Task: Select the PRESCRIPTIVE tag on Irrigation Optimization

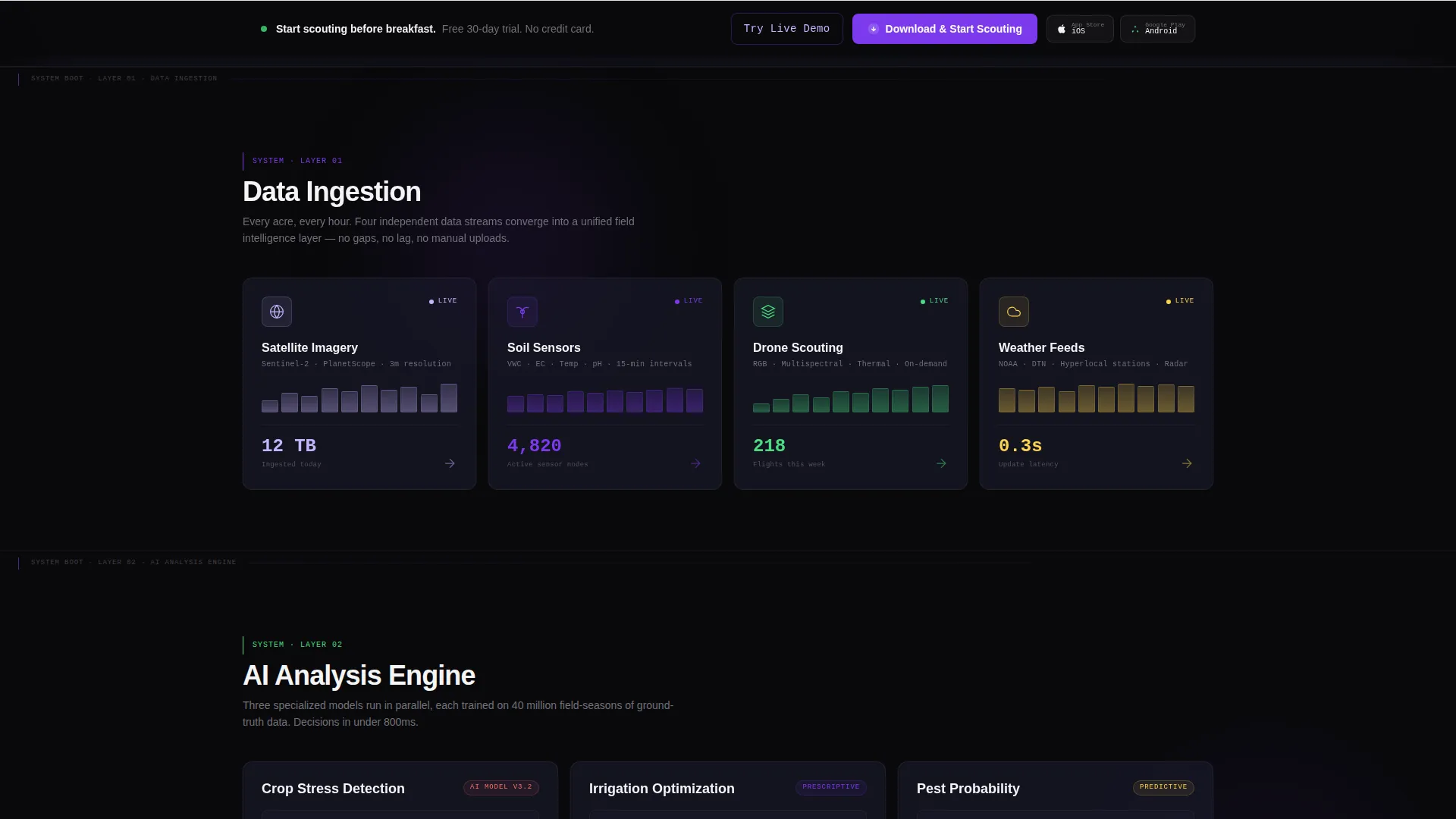Action: point(831,787)
